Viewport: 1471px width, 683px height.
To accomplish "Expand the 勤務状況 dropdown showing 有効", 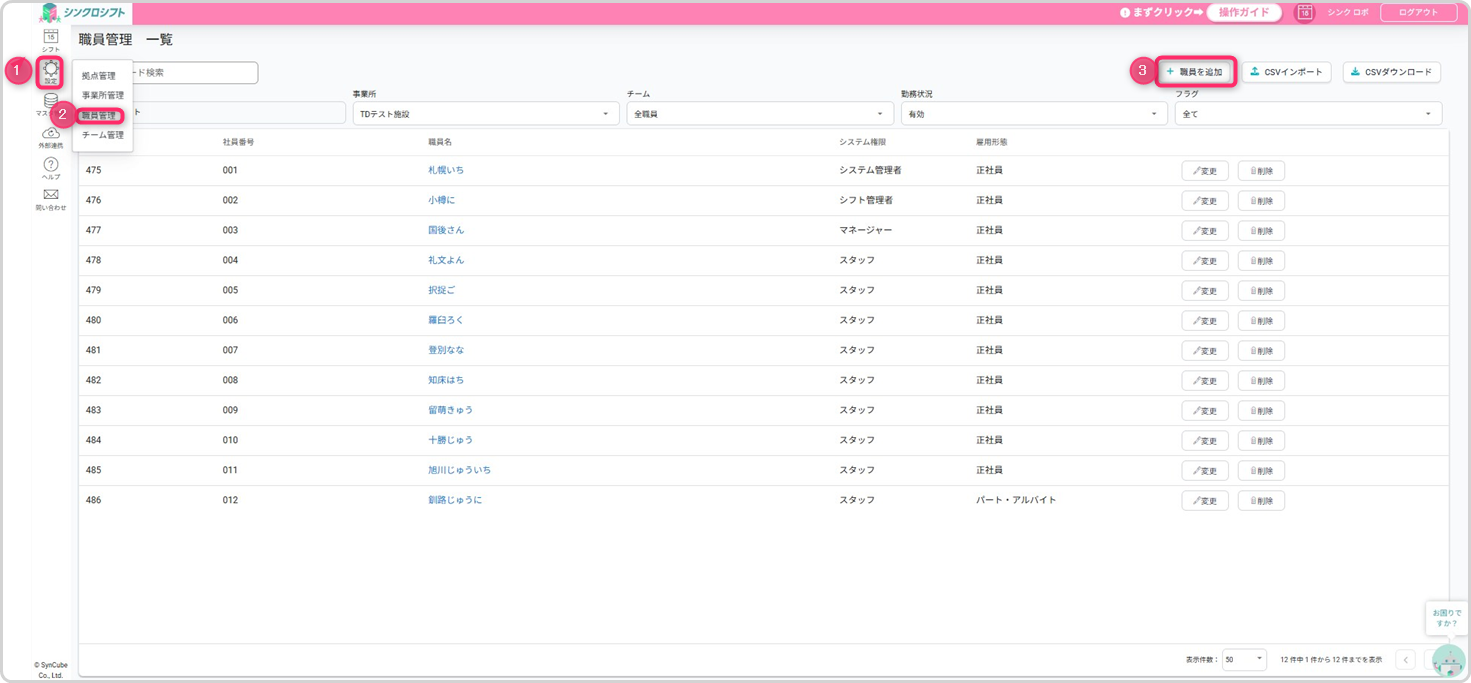I will tap(1033, 114).
